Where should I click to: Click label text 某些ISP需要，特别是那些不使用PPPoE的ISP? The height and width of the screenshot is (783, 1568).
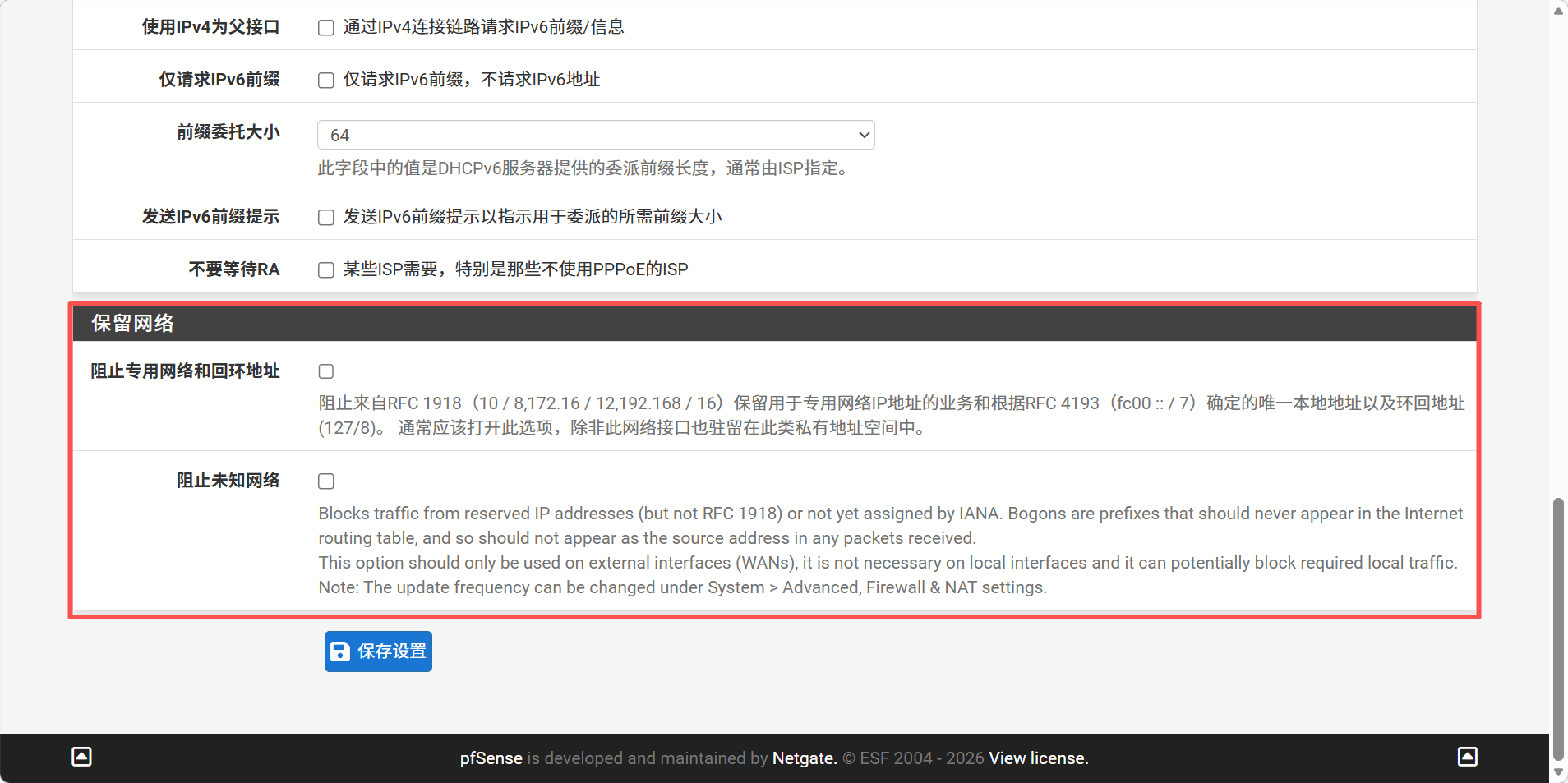pyautogui.click(x=515, y=269)
